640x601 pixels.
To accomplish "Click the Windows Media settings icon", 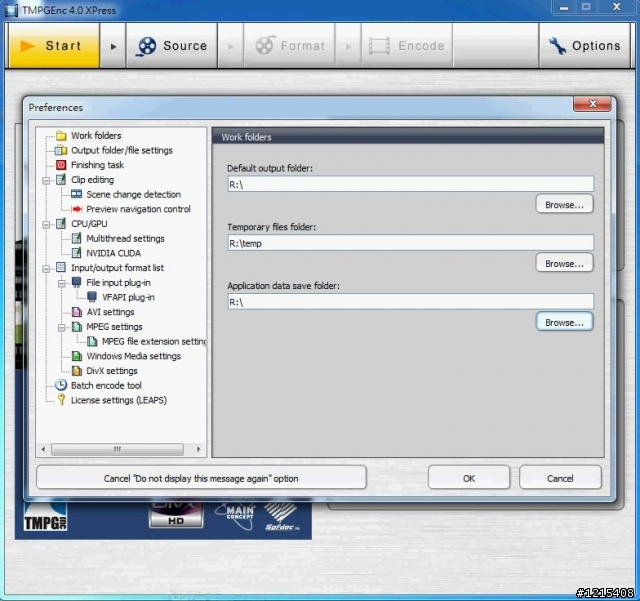I will point(76,356).
